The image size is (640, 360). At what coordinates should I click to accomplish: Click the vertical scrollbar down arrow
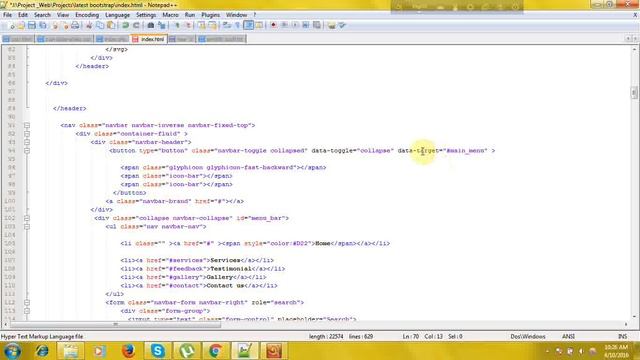pos(634,316)
